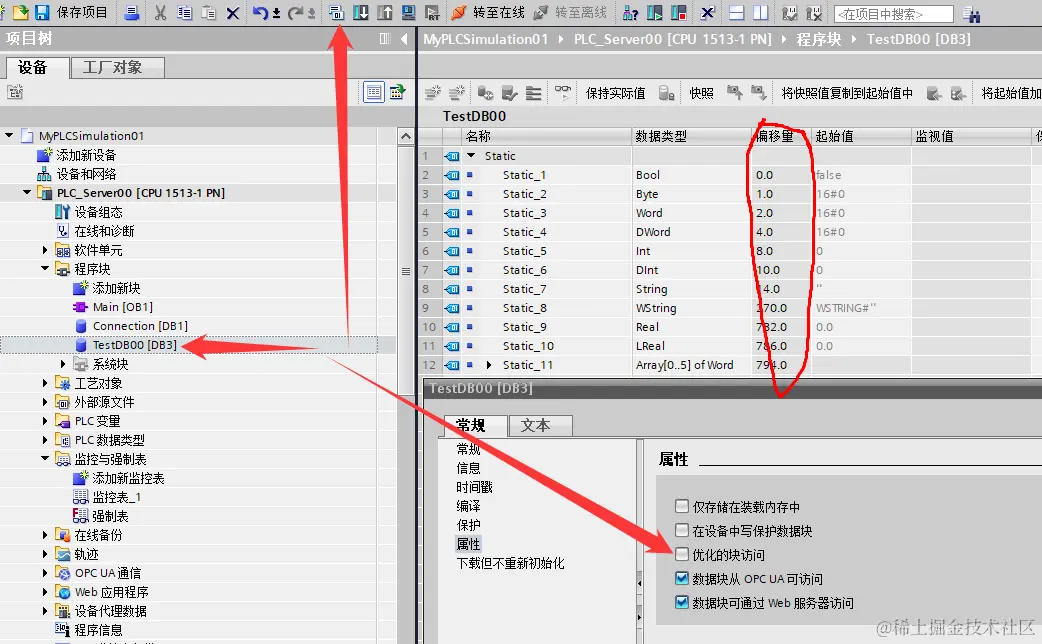Collapse the project tree panel arrow
This screenshot has height=644, width=1042.
[x=403, y=39]
